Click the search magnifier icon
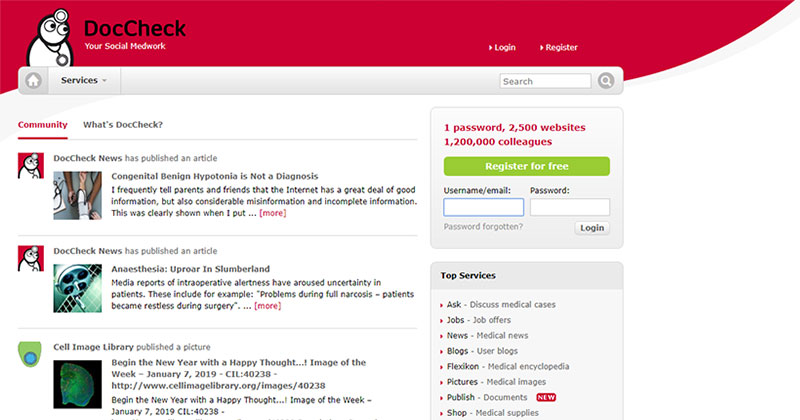The height and width of the screenshot is (420, 800). pos(606,81)
